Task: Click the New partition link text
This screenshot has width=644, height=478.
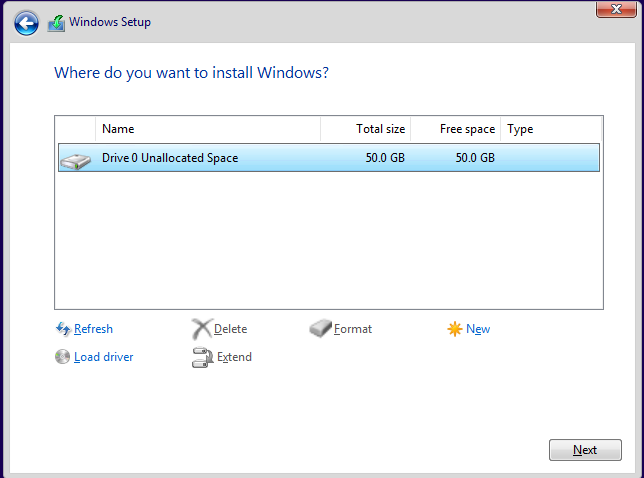Action: point(478,329)
